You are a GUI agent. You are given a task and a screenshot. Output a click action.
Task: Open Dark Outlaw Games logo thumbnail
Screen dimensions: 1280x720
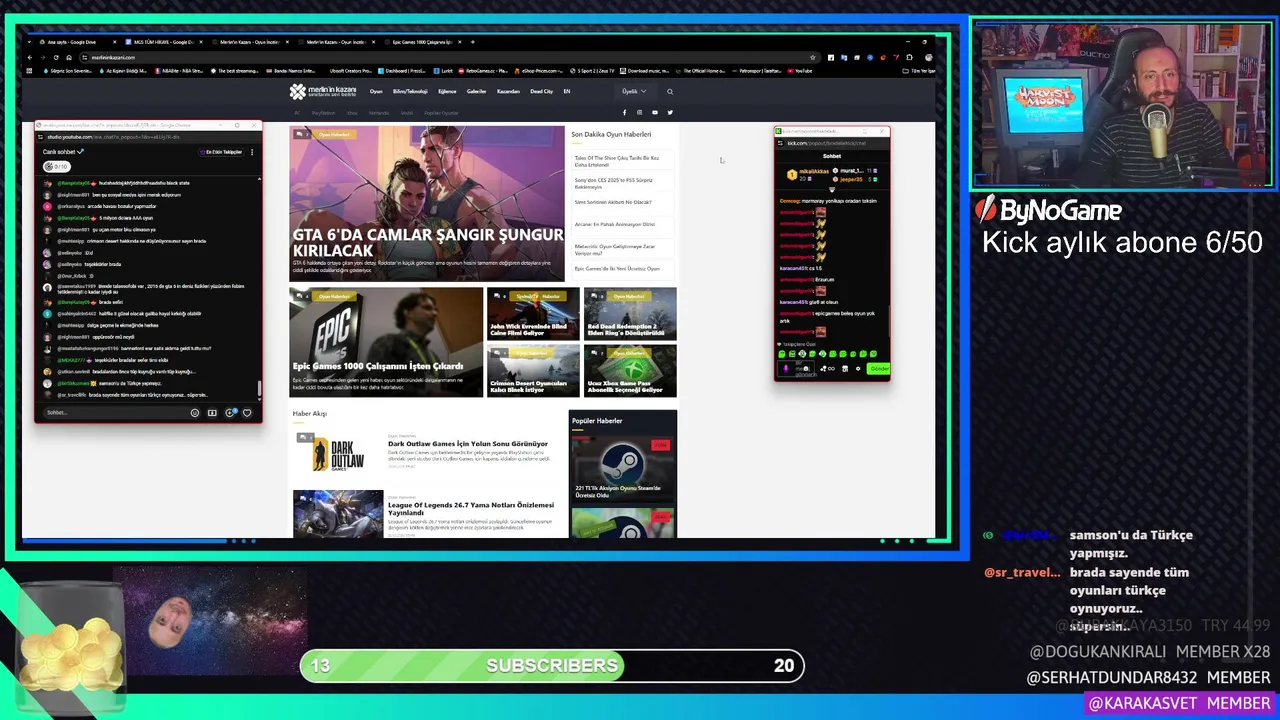point(338,455)
